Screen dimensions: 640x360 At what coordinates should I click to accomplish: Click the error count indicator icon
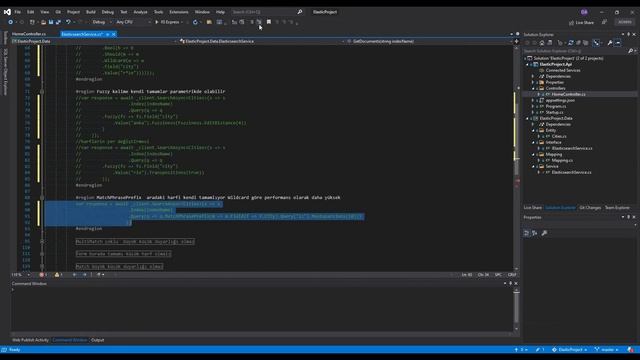[x=41, y=275]
